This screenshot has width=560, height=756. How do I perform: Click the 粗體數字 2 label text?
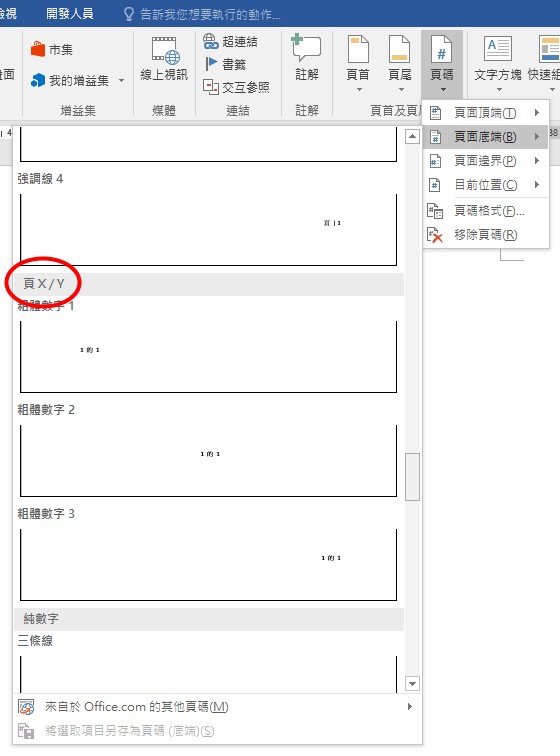tap(46, 410)
